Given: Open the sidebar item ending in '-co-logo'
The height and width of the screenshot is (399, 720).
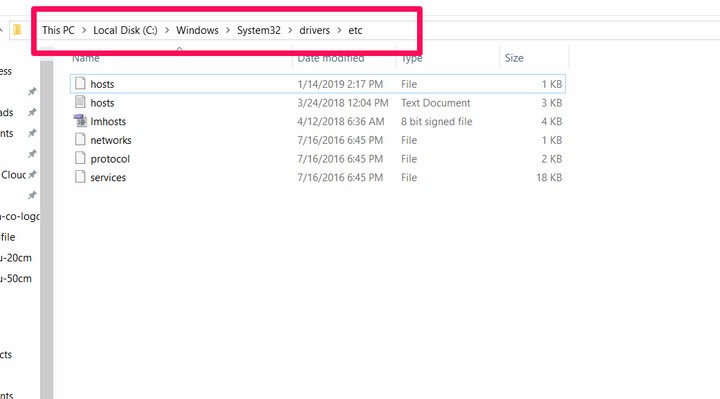Looking at the screenshot, I should (x=19, y=216).
